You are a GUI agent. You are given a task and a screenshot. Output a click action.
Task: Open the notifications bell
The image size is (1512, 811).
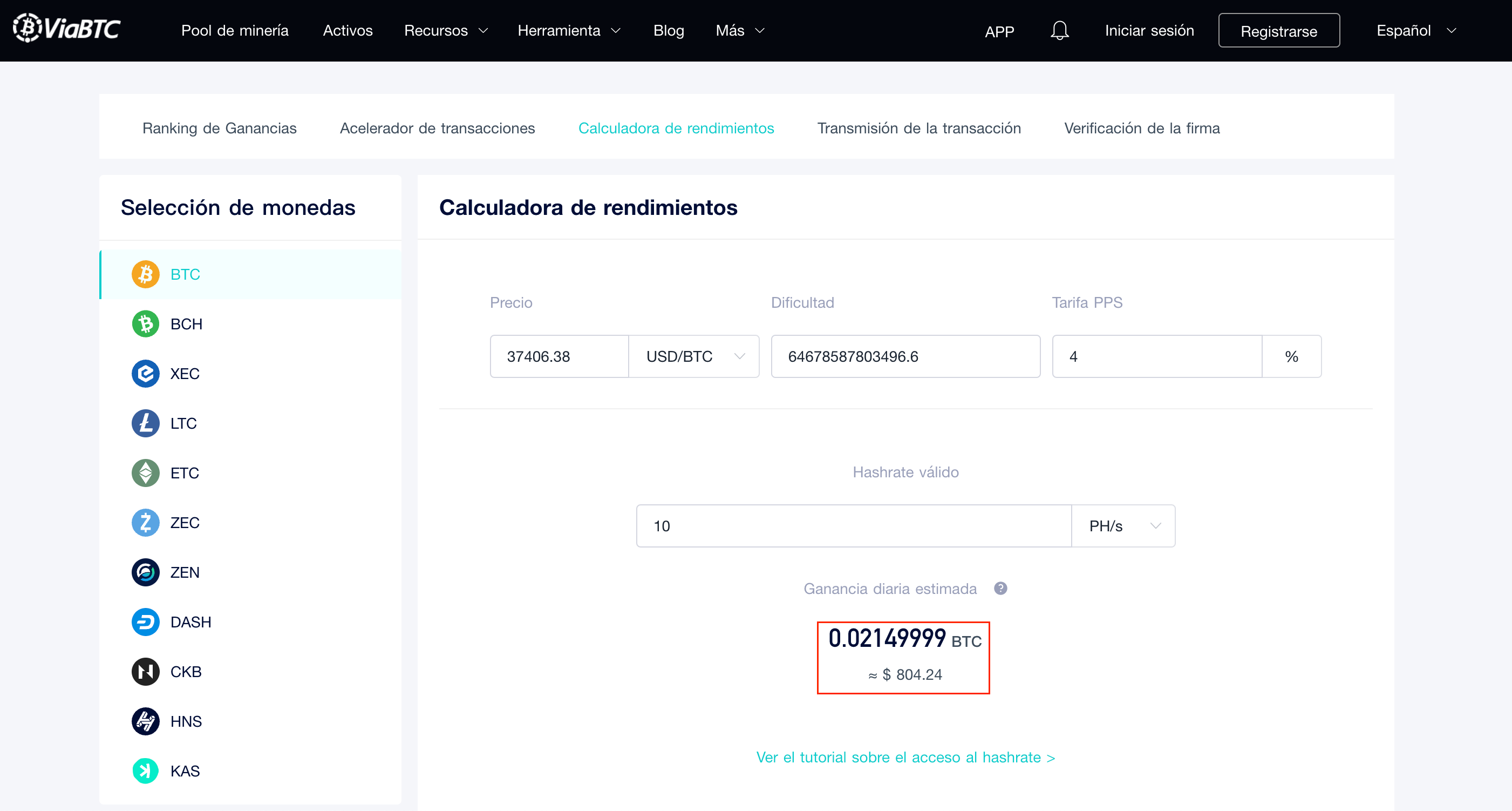pos(1059,30)
